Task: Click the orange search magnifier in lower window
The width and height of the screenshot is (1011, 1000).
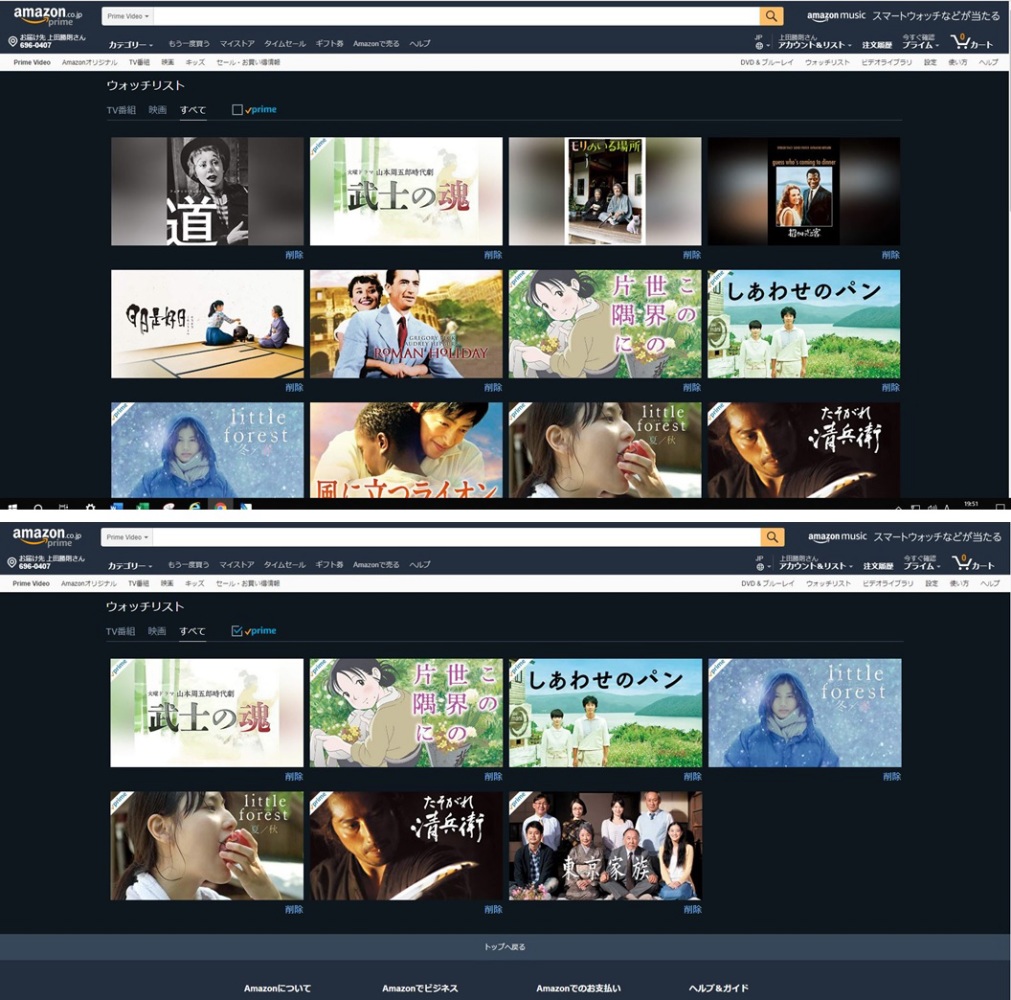Action: coord(772,537)
